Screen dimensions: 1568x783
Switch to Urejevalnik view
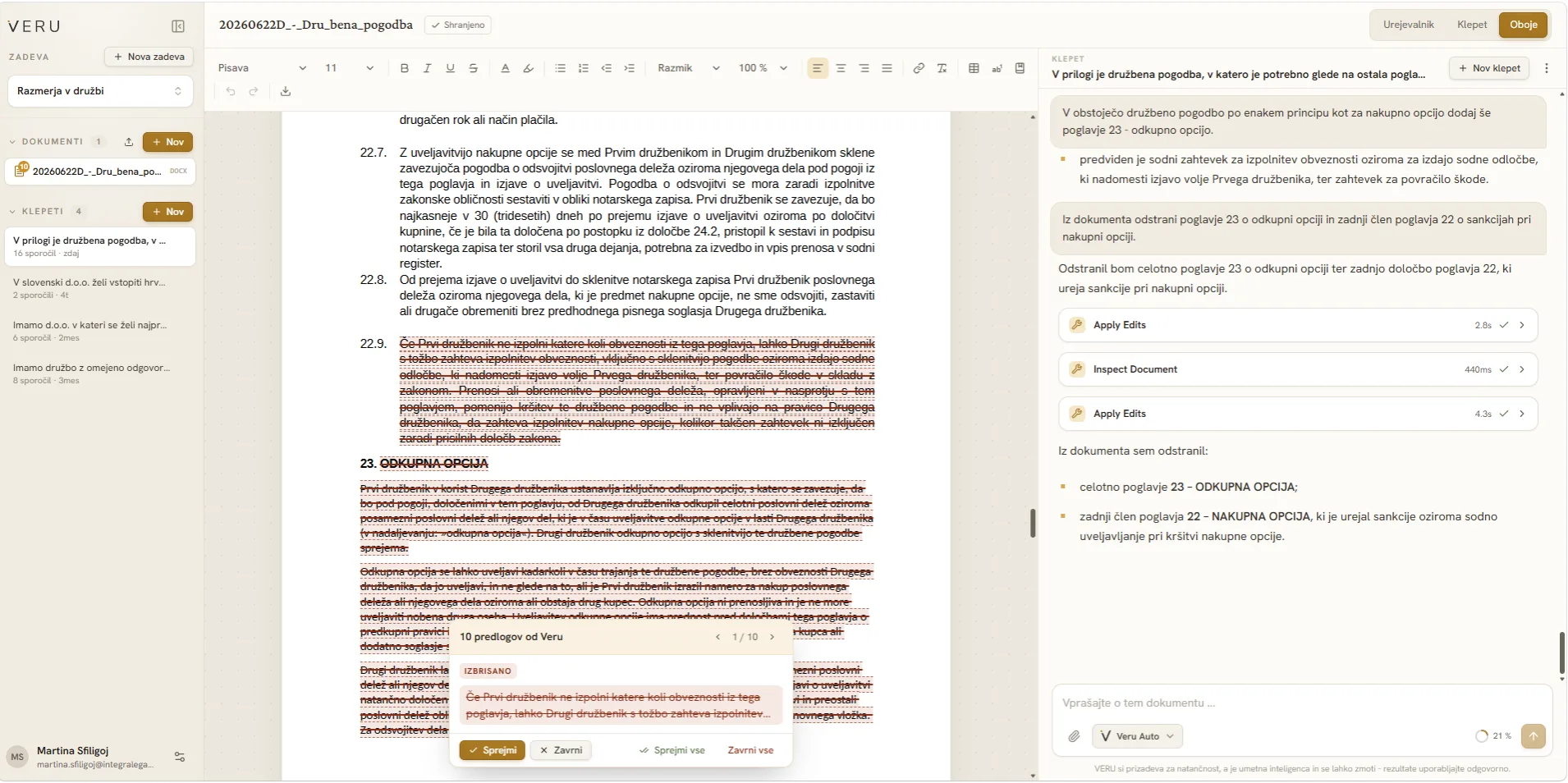tap(1408, 25)
